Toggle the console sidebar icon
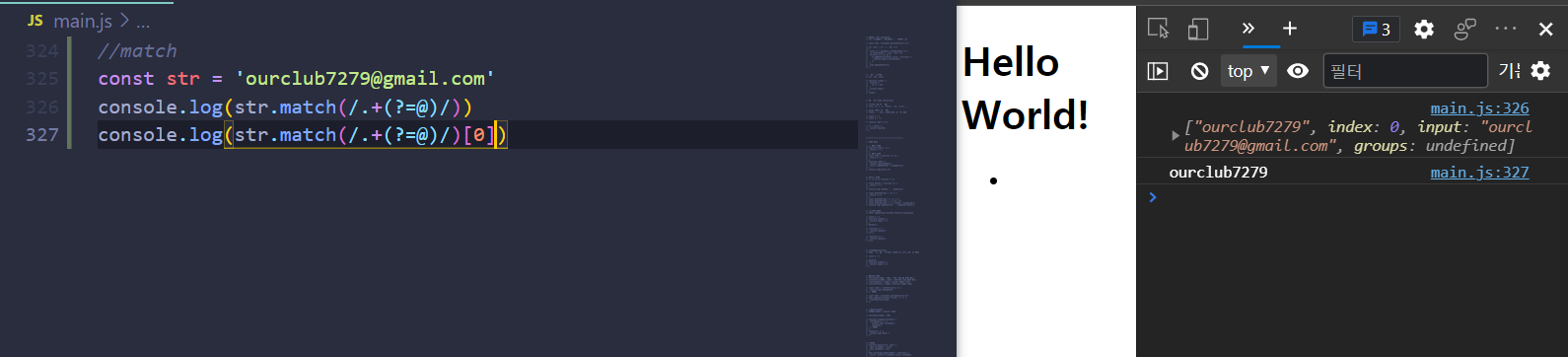The height and width of the screenshot is (357, 1568). click(x=1158, y=71)
